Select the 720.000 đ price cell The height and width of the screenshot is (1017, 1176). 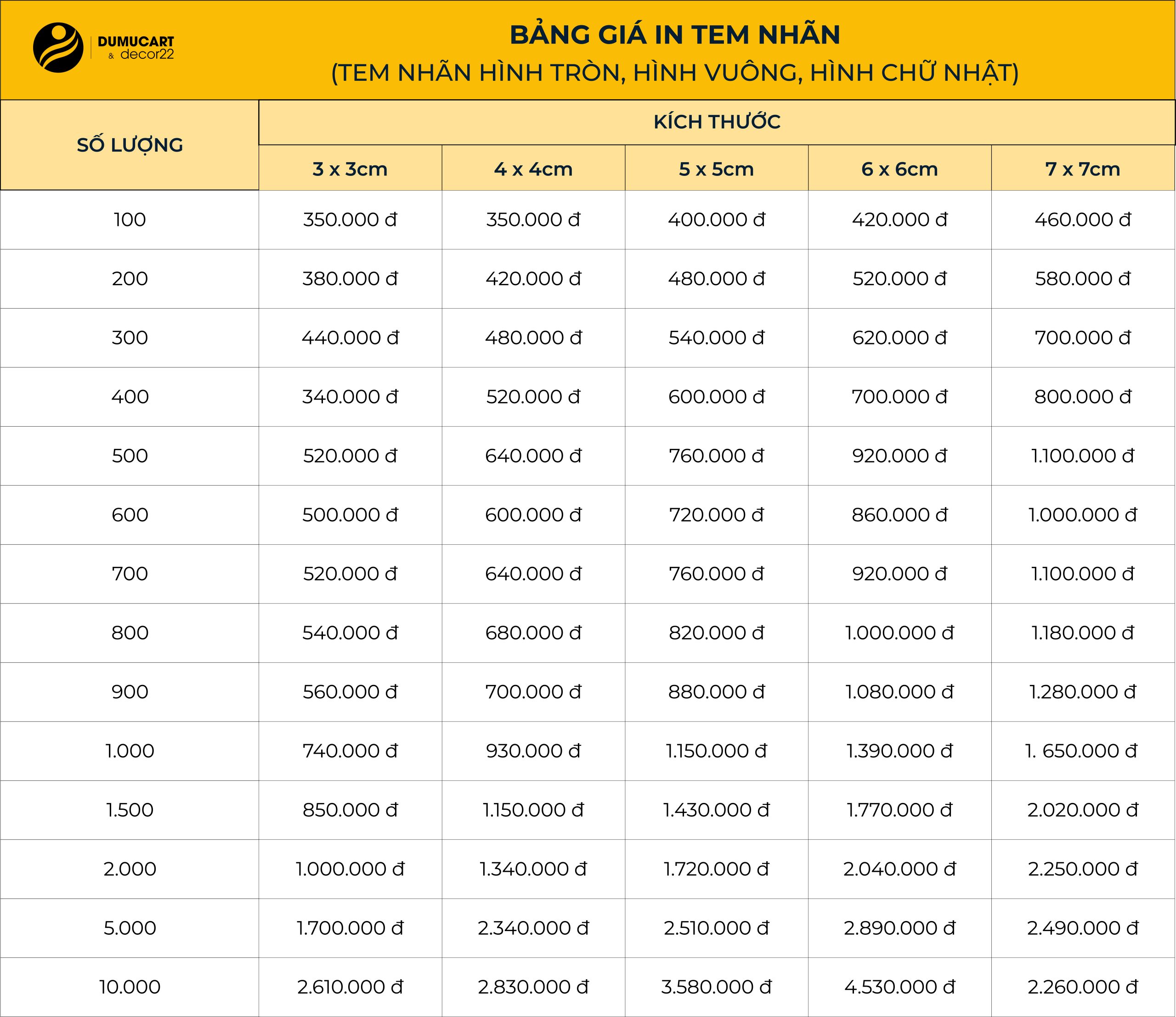(716, 515)
